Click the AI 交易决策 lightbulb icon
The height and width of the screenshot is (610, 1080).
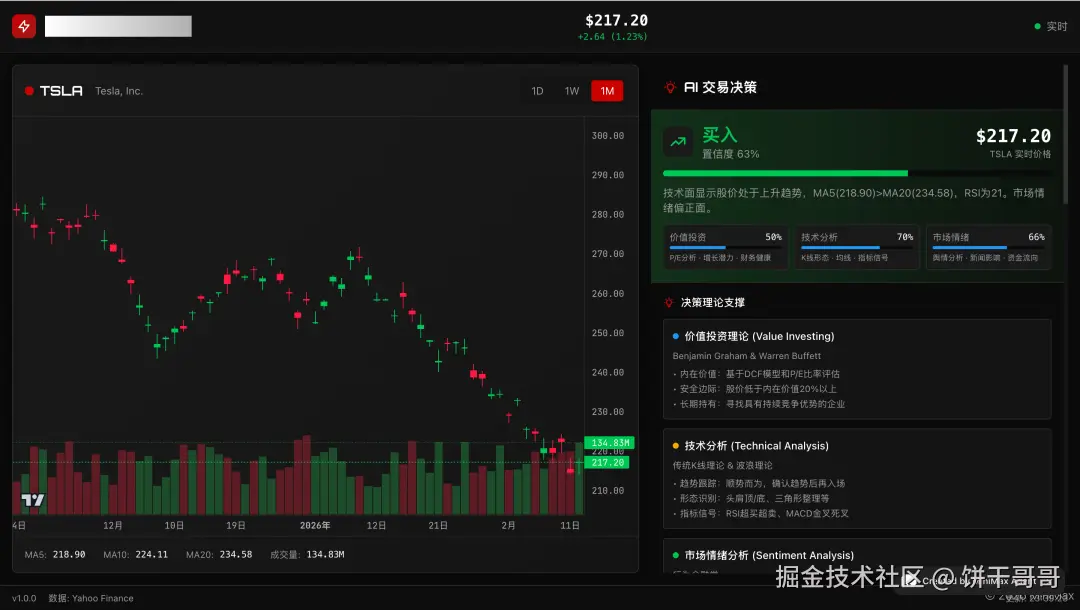click(669, 87)
